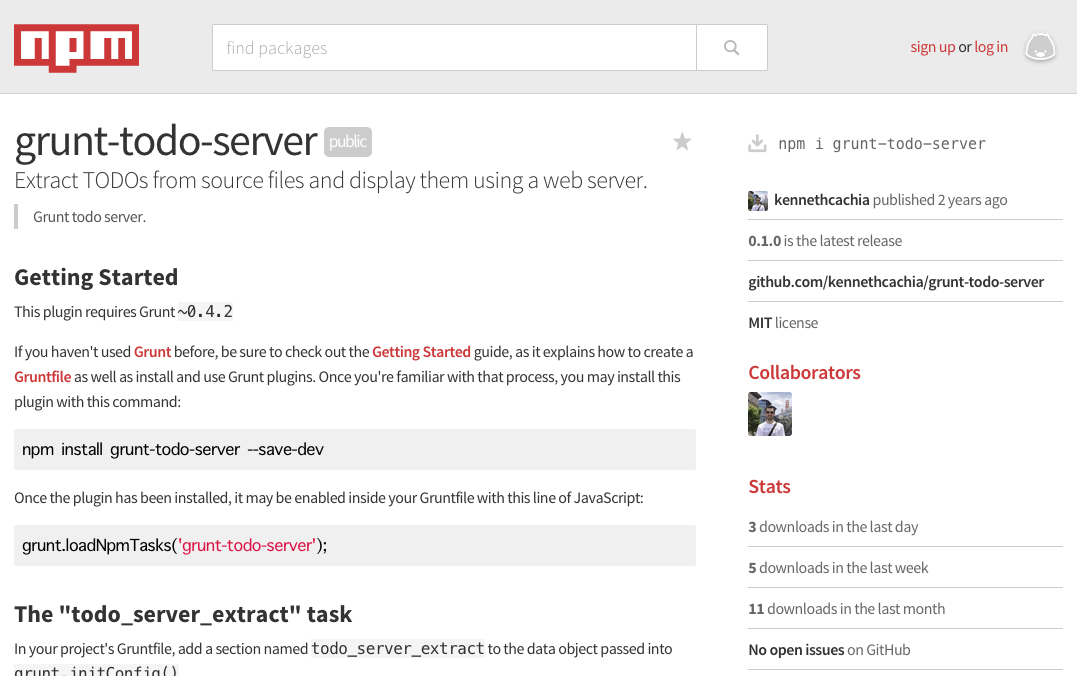Viewport: 1077px width, 676px height.
Task: Open the Getting Started guide link
Action: tap(421, 352)
